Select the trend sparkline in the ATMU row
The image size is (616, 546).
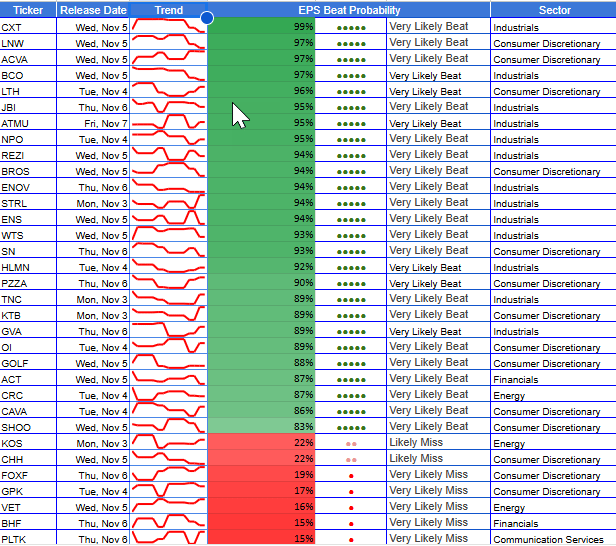[x=169, y=122]
